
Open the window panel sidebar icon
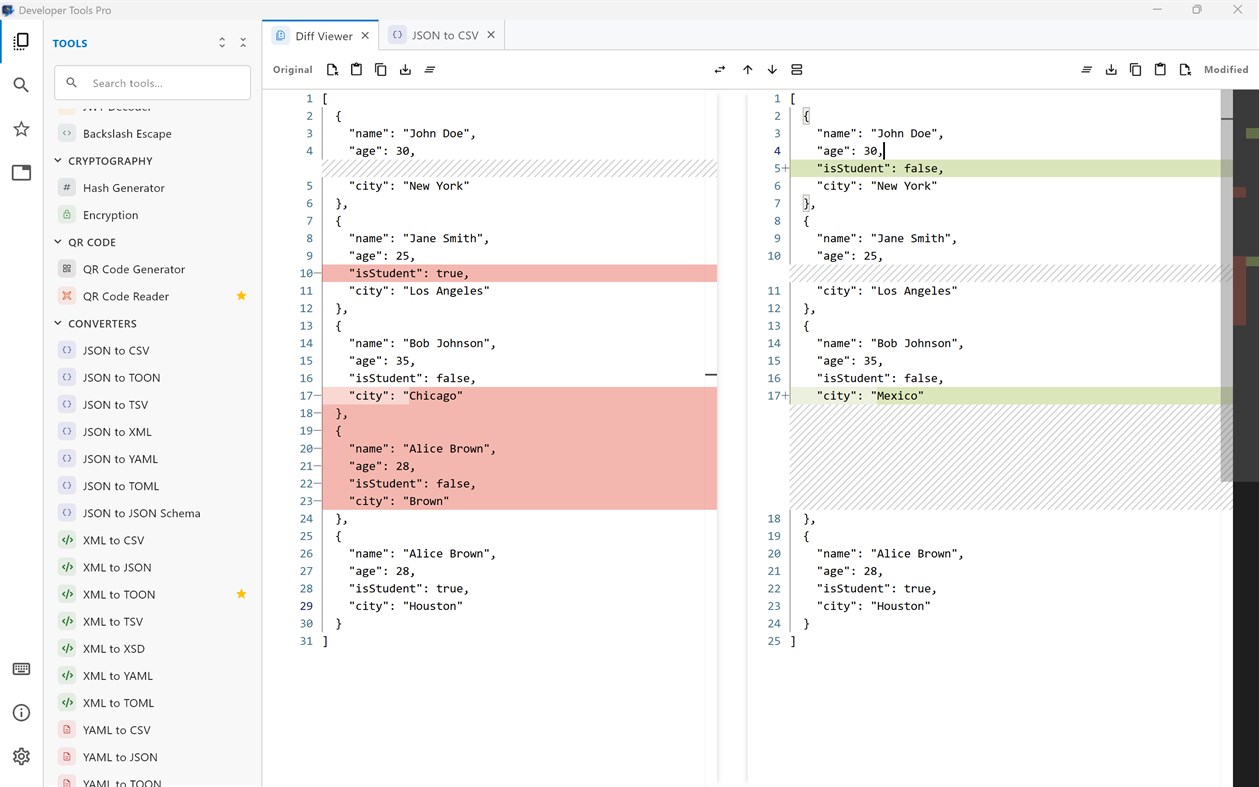[21, 173]
